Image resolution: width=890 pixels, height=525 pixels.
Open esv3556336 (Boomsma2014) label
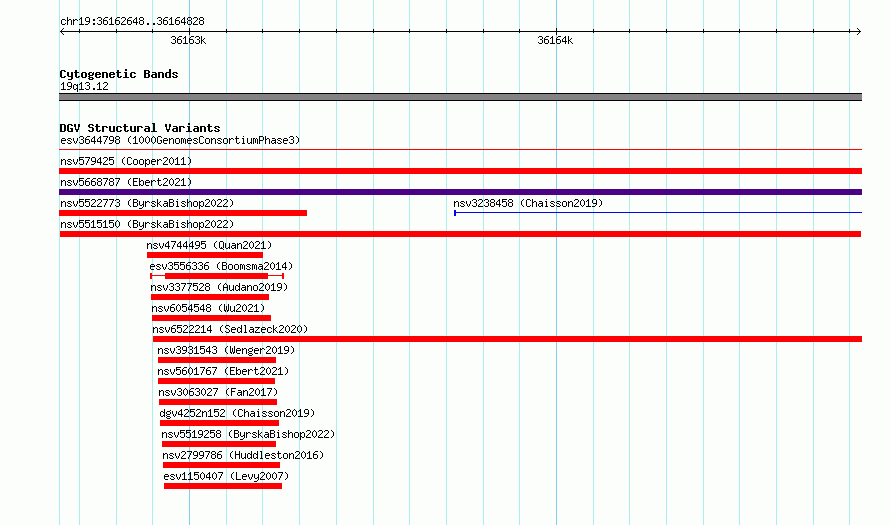click(x=221, y=266)
